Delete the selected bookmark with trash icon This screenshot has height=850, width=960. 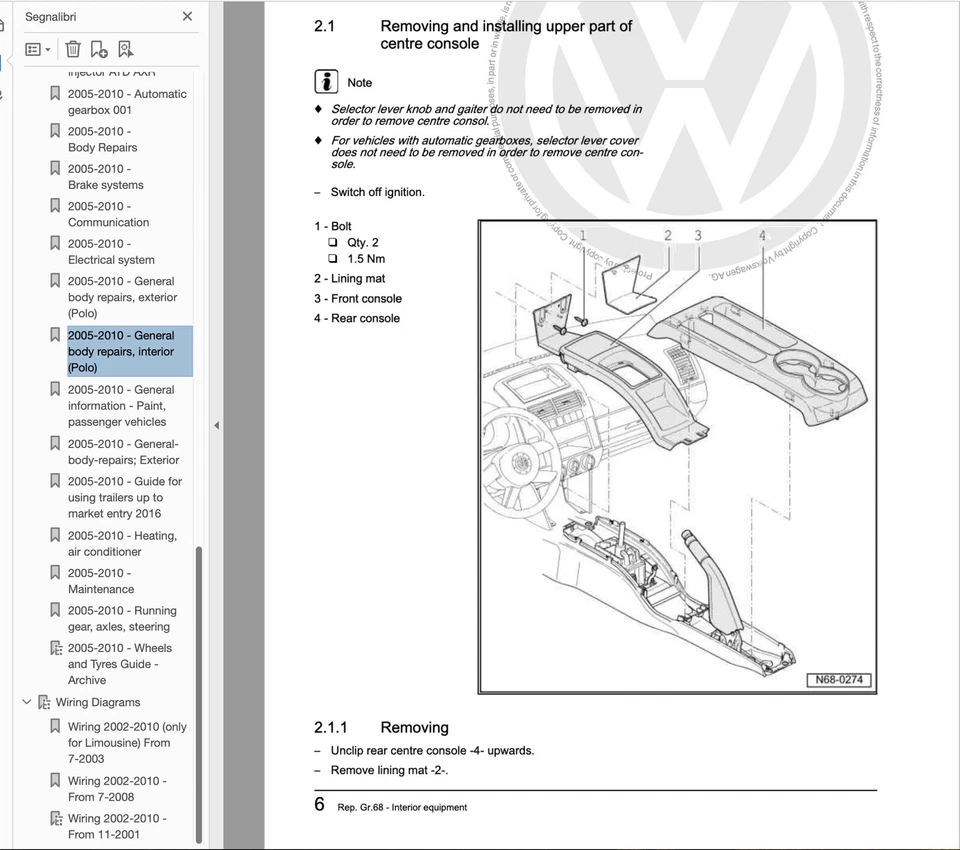(73, 48)
